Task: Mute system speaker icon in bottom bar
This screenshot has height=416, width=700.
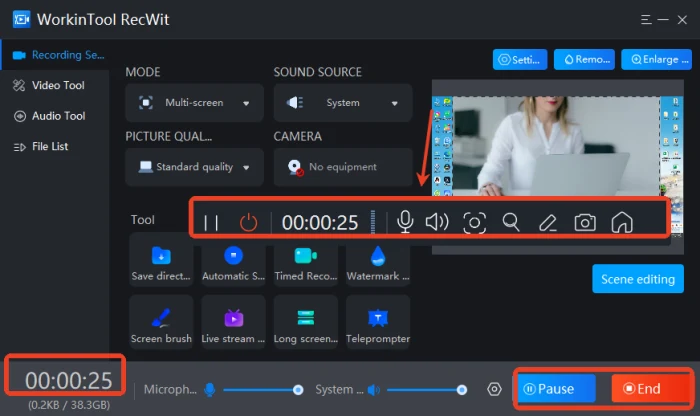Action: point(374,390)
